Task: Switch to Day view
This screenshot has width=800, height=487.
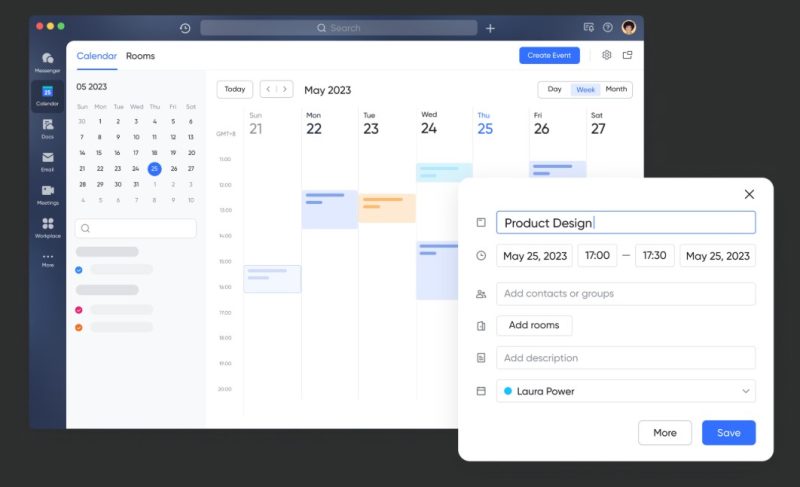Action: coord(555,89)
